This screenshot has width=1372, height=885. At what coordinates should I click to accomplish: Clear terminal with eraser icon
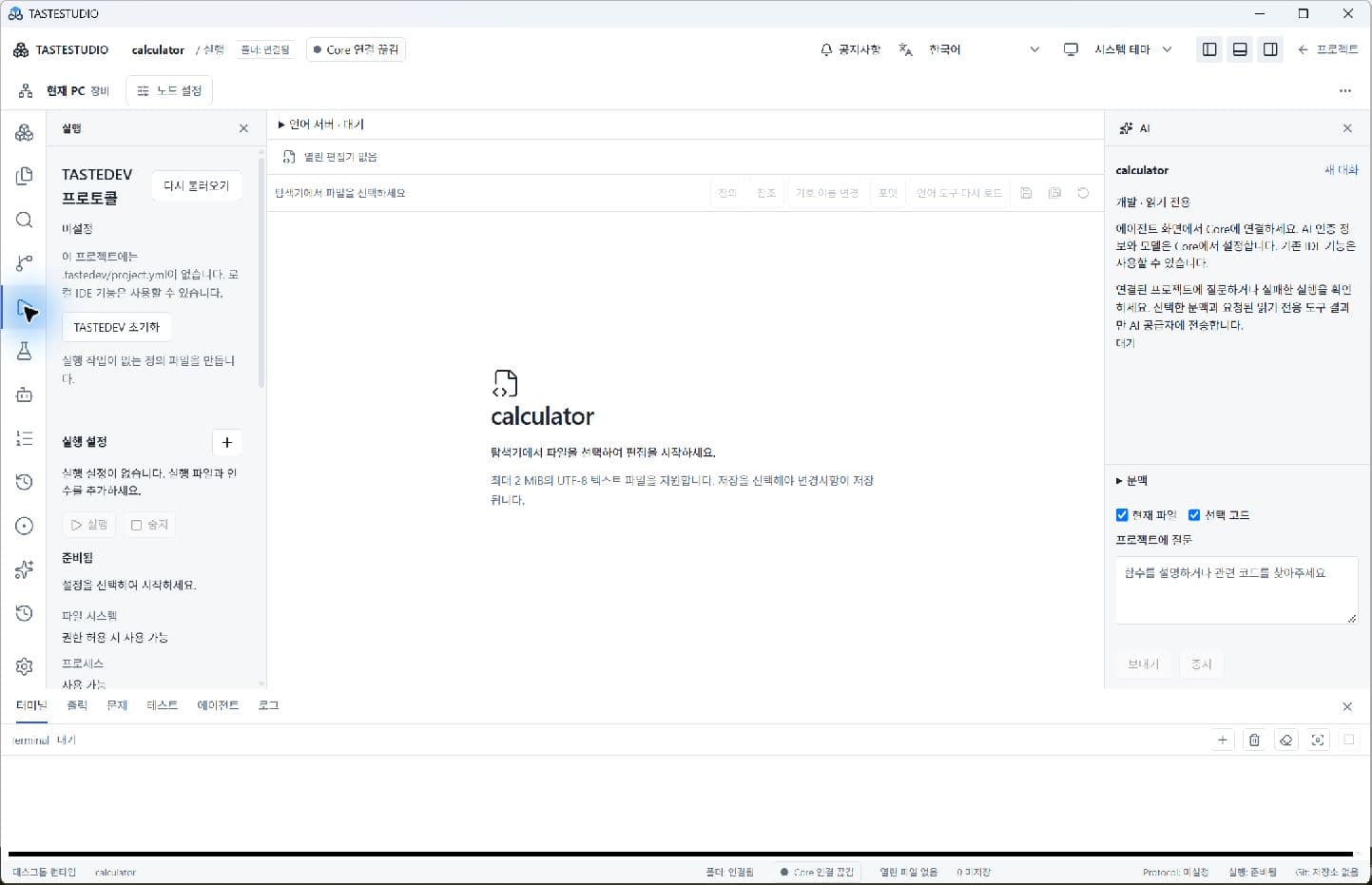pyautogui.click(x=1285, y=740)
